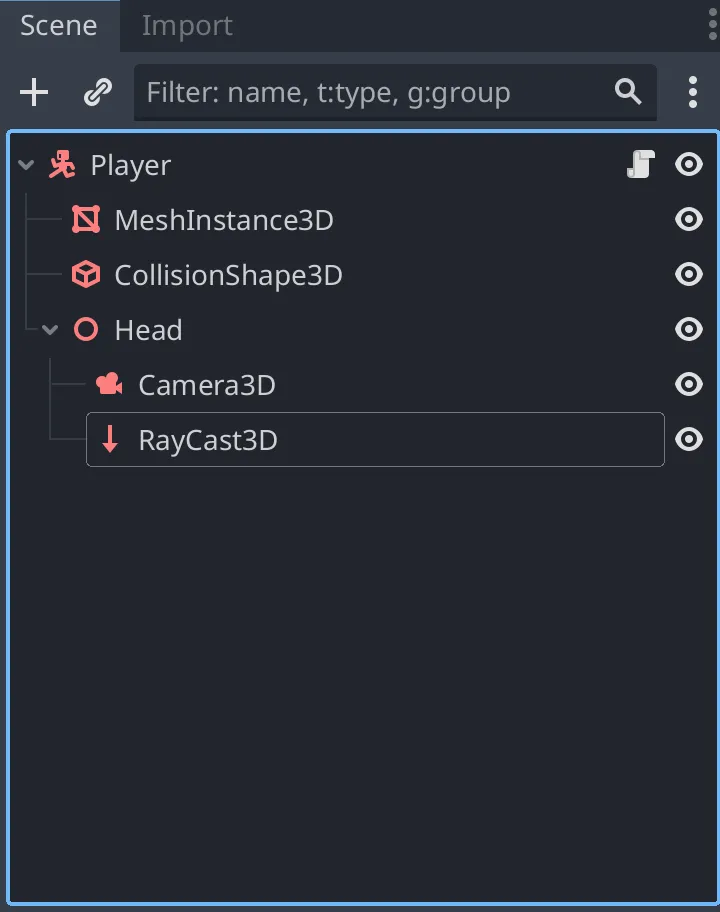
Task: Open the scene dock options menu
Action: (692, 93)
